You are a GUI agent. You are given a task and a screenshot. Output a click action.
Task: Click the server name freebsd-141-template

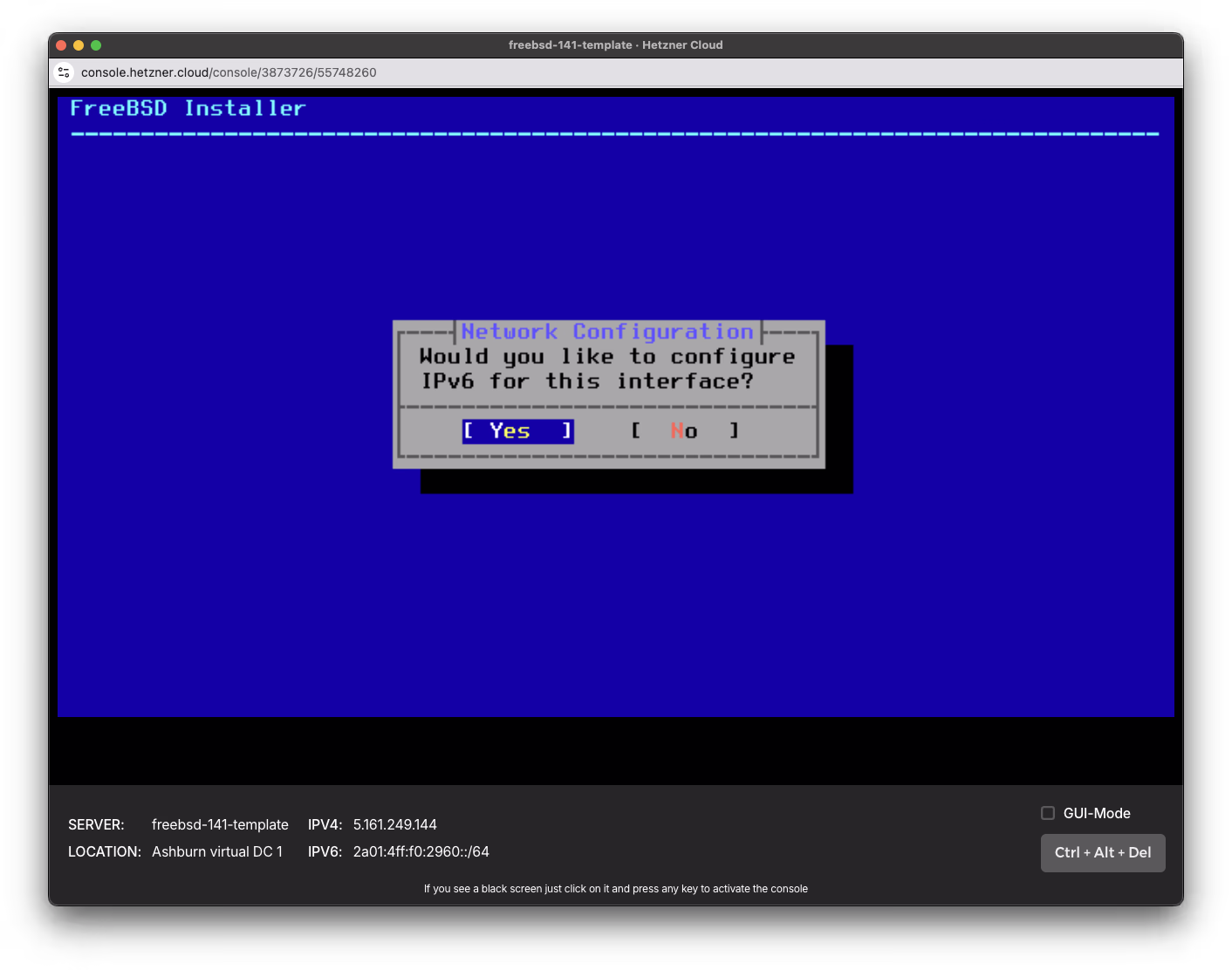(x=220, y=824)
